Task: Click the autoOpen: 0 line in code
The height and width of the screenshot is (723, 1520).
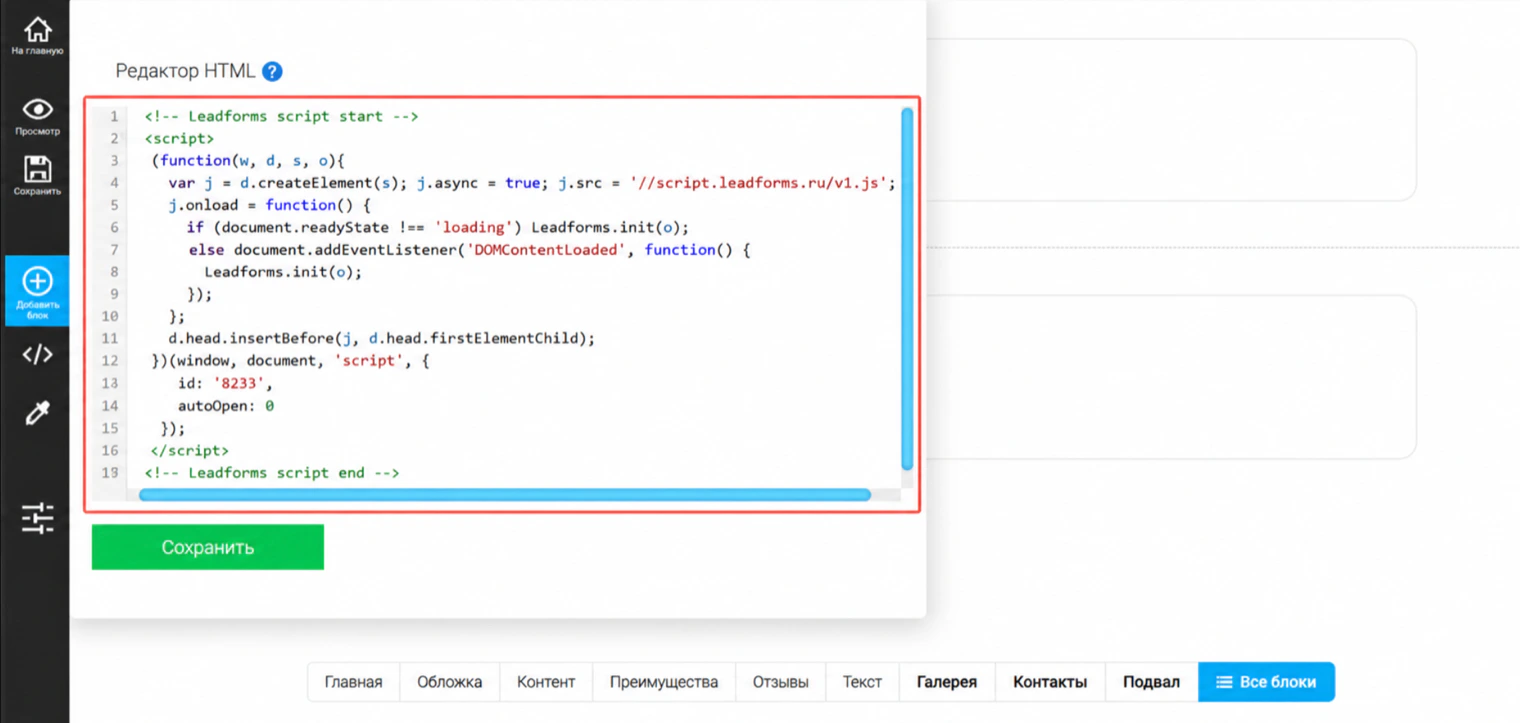Action: [226, 406]
